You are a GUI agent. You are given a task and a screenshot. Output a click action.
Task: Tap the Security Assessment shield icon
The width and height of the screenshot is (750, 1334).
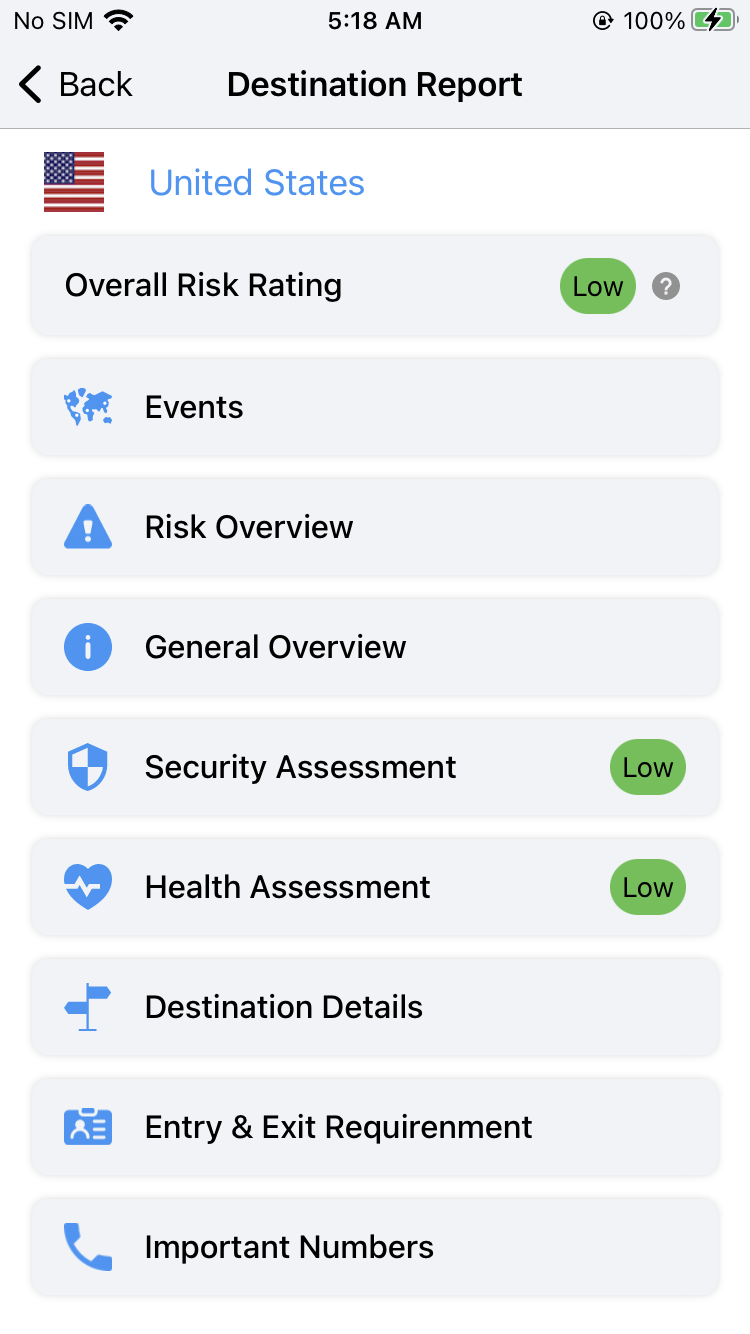[88, 767]
